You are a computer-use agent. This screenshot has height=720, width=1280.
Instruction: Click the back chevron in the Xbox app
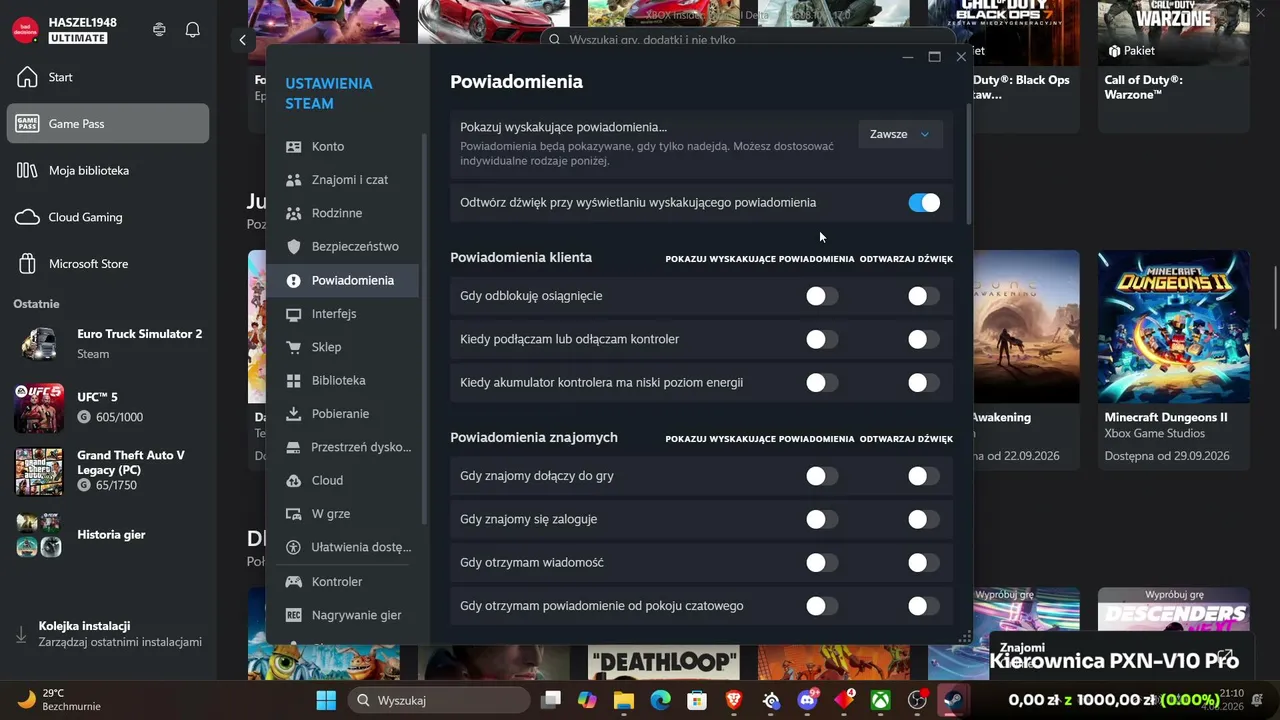click(243, 40)
